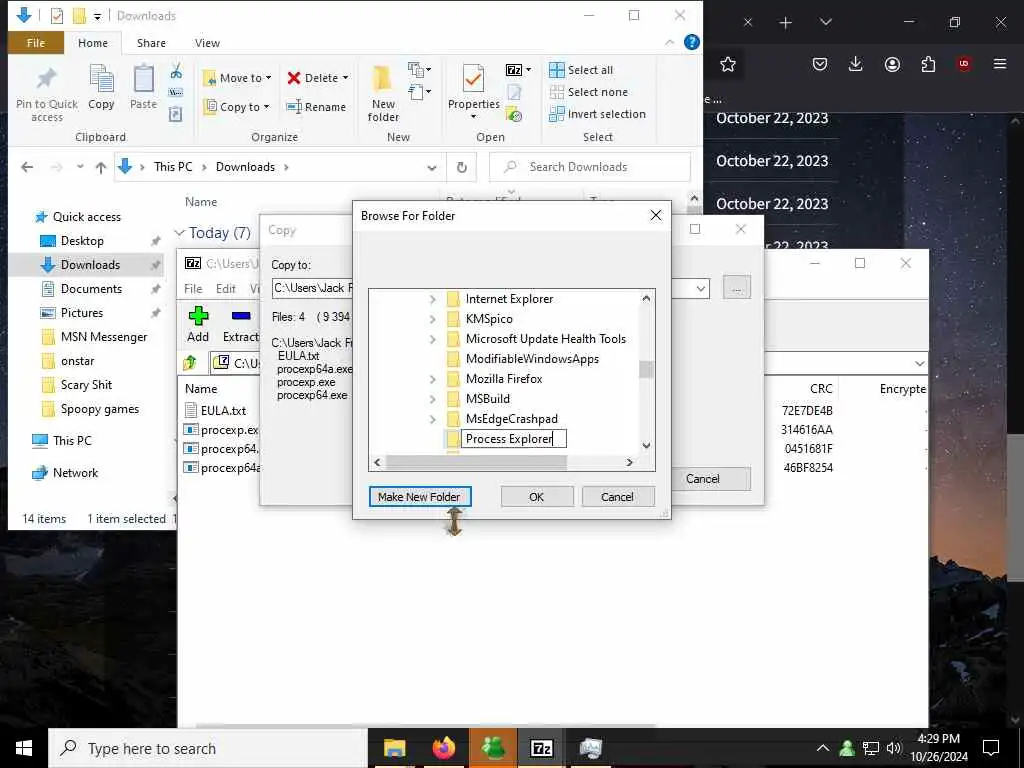
Task: Open the notification center icon
Action: [x=991, y=748]
